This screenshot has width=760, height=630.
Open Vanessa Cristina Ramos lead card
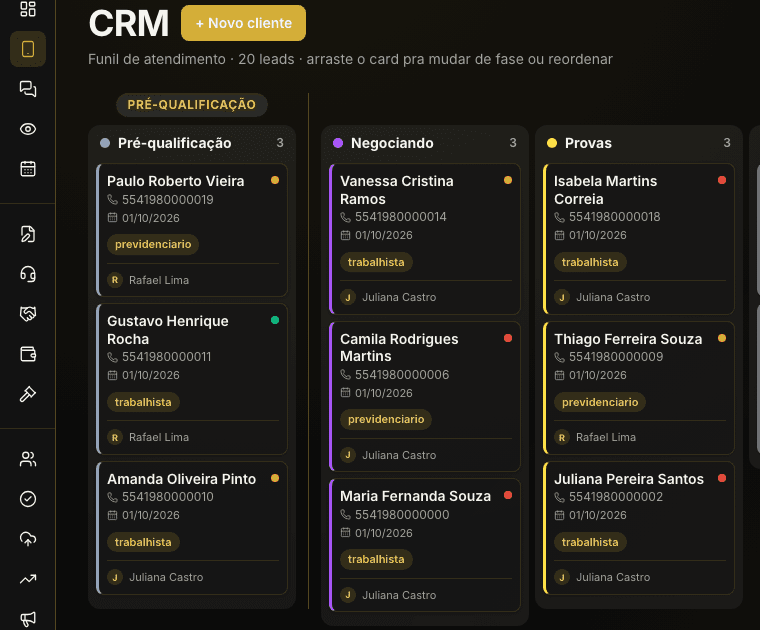coord(425,239)
